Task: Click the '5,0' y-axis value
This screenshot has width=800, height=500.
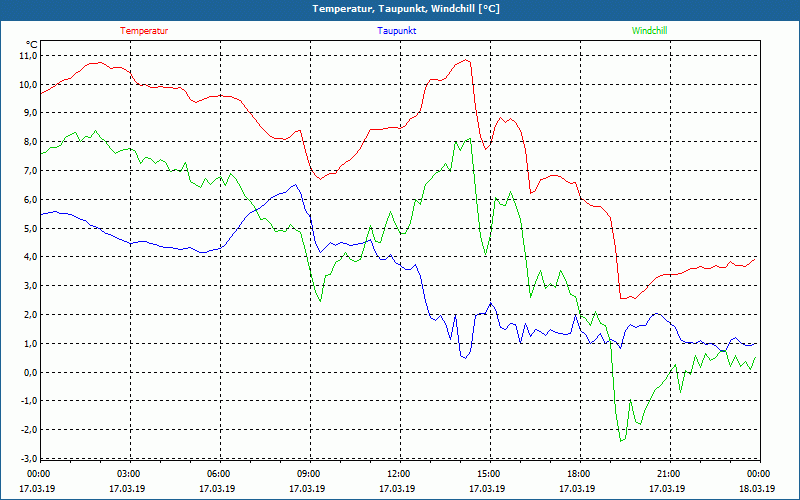Action: (31, 228)
